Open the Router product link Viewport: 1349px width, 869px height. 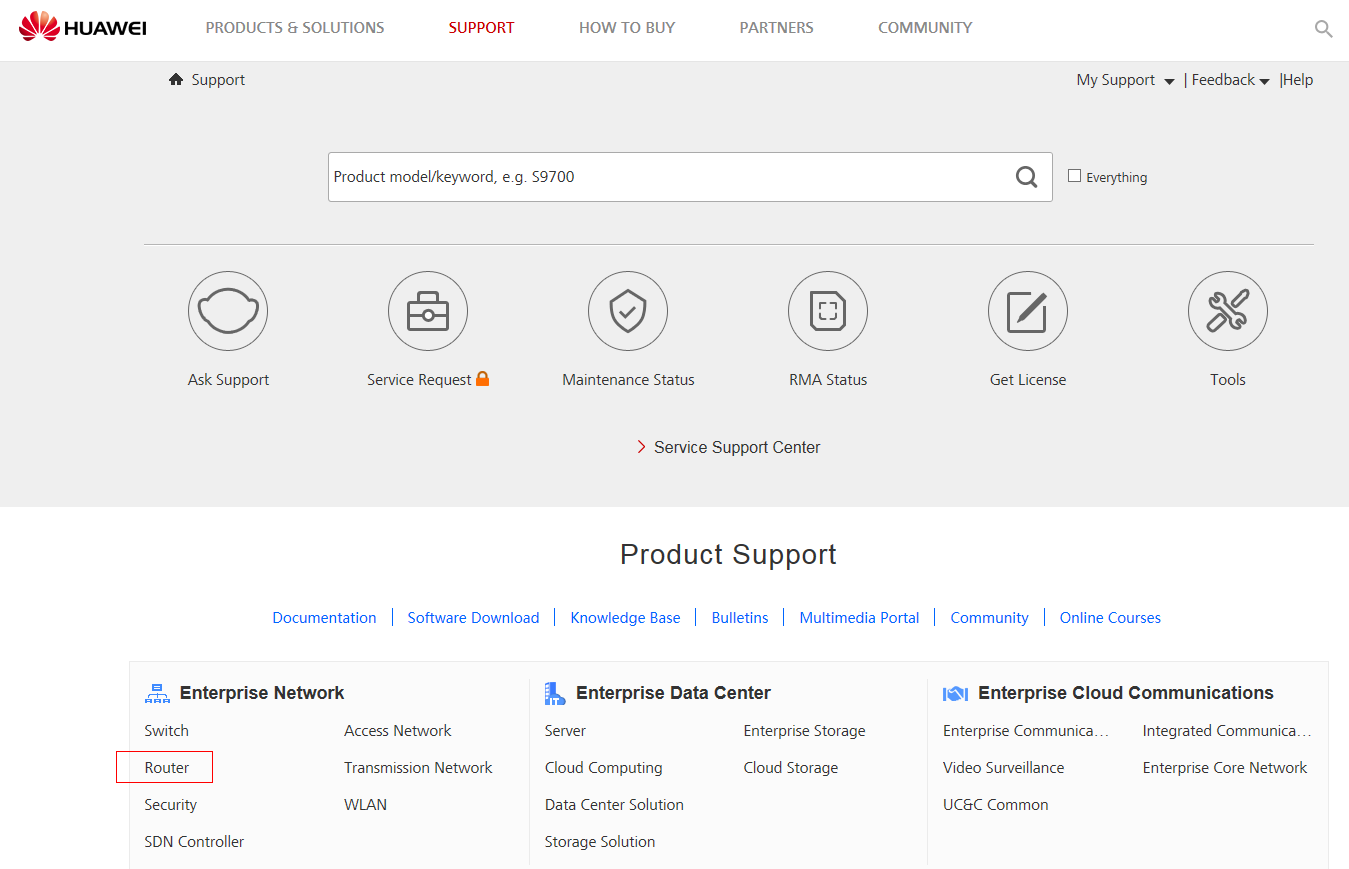coord(166,768)
